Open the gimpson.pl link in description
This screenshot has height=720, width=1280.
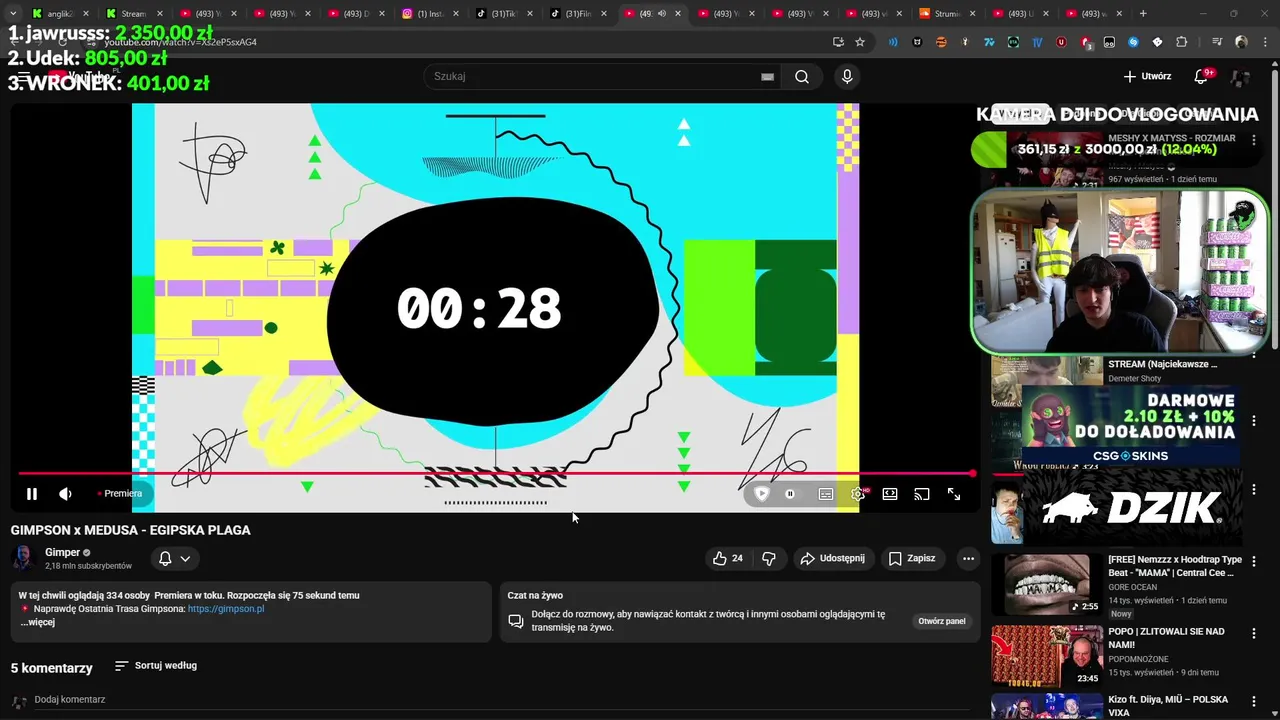click(226, 609)
